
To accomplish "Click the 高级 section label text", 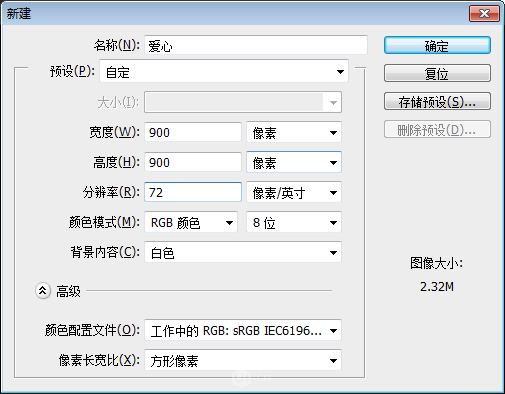I will (68, 291).
